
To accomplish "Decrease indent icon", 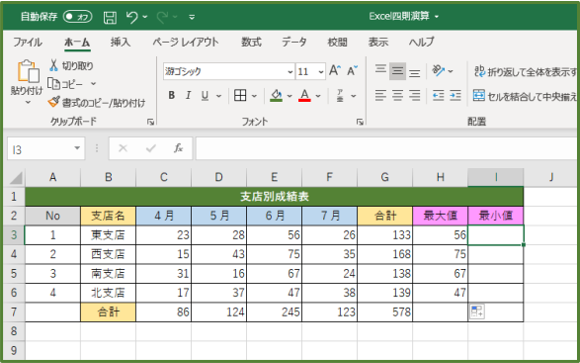I will pyautogui.click(x=438, y=96).
